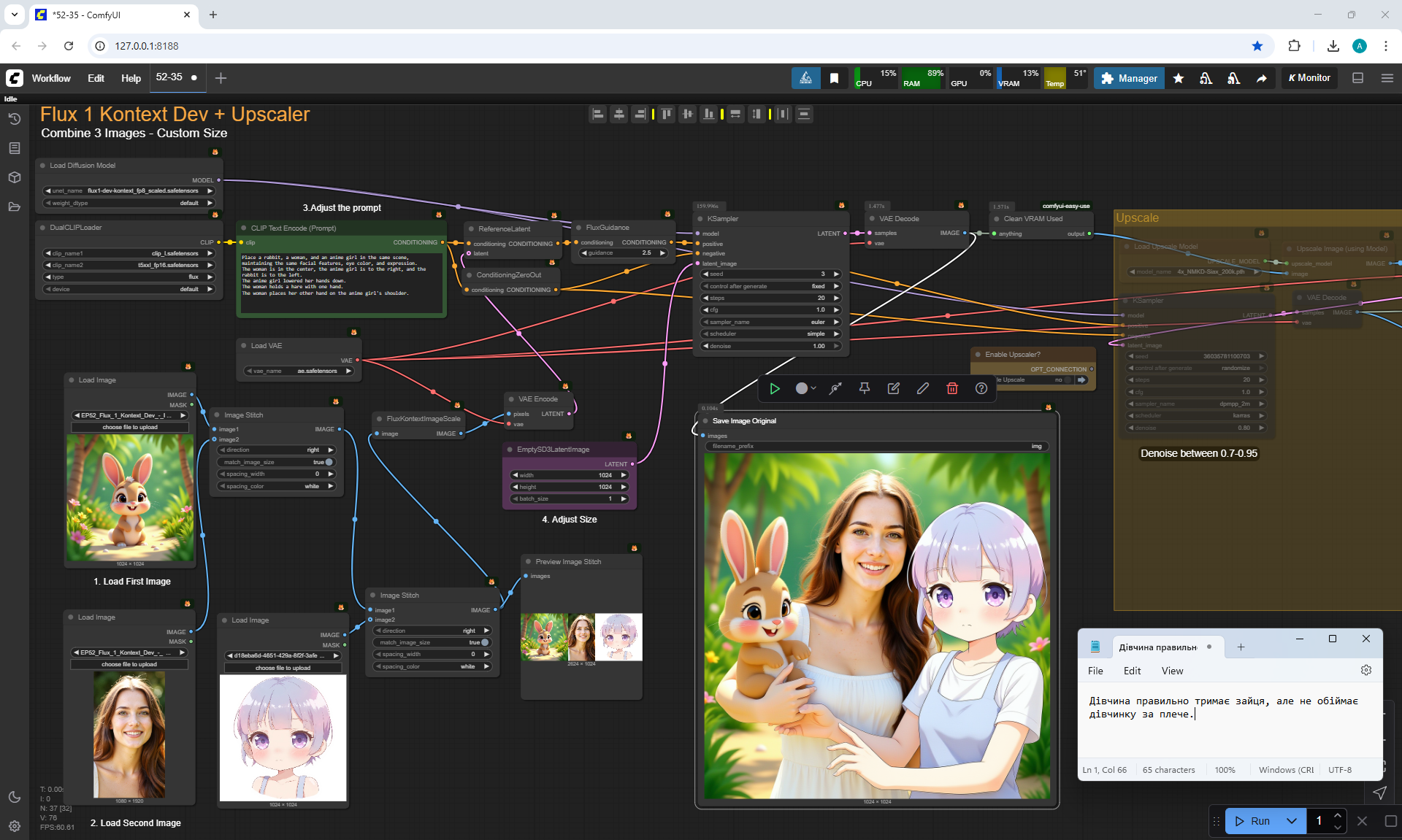Open the Run button dropdown arrow
1402x840 pixels.
[x=1292, y=821]
